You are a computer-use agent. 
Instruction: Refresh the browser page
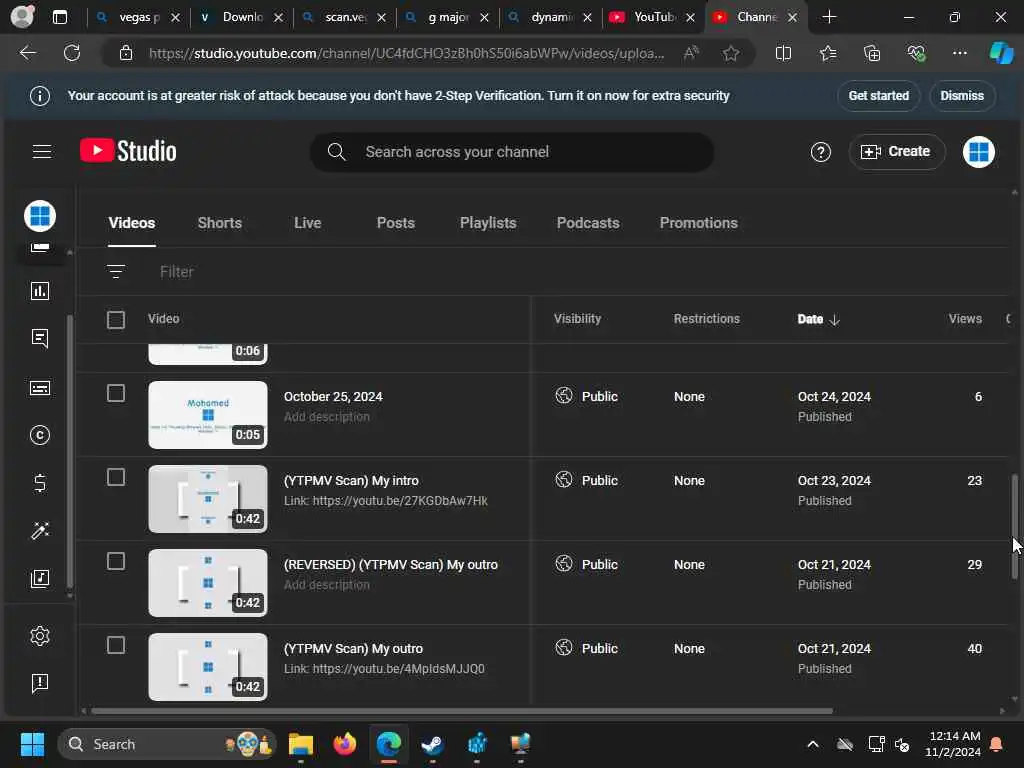point(72,53)
